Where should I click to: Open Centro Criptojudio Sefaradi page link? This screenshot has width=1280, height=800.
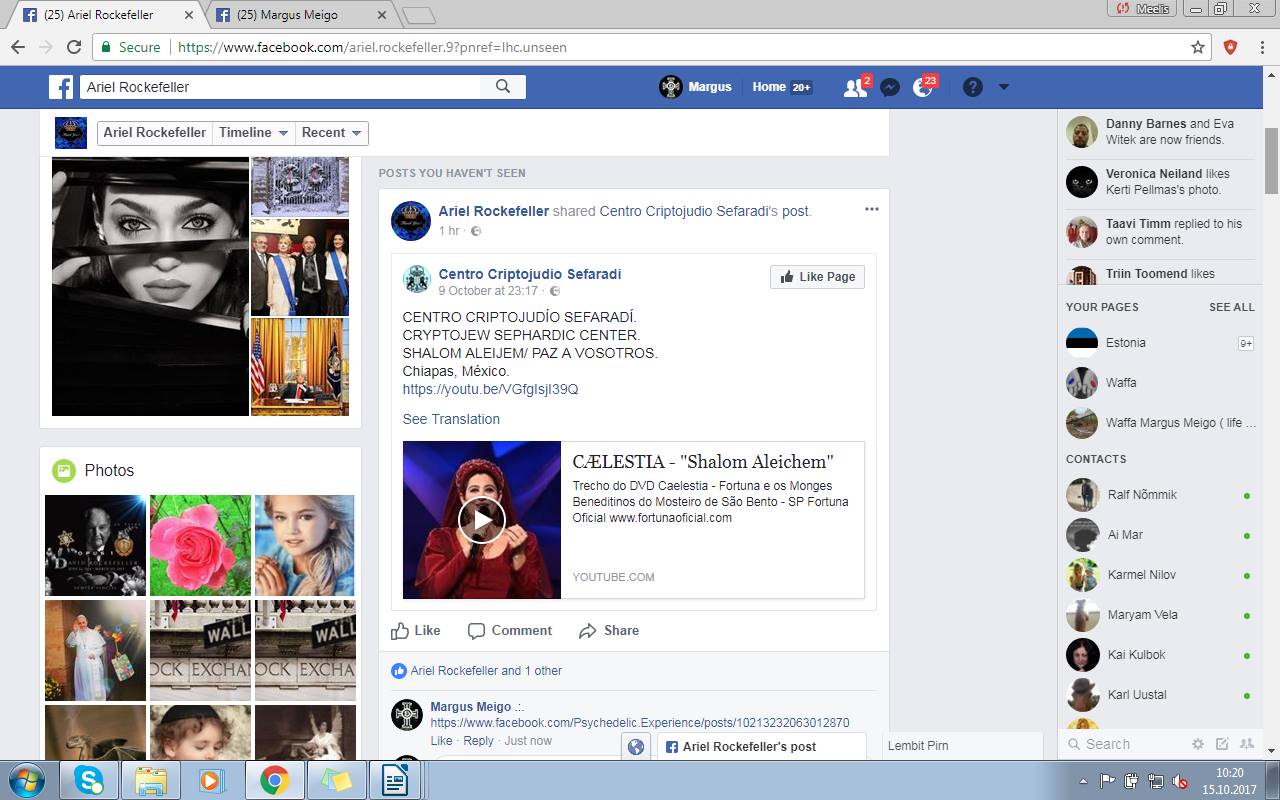530,274
